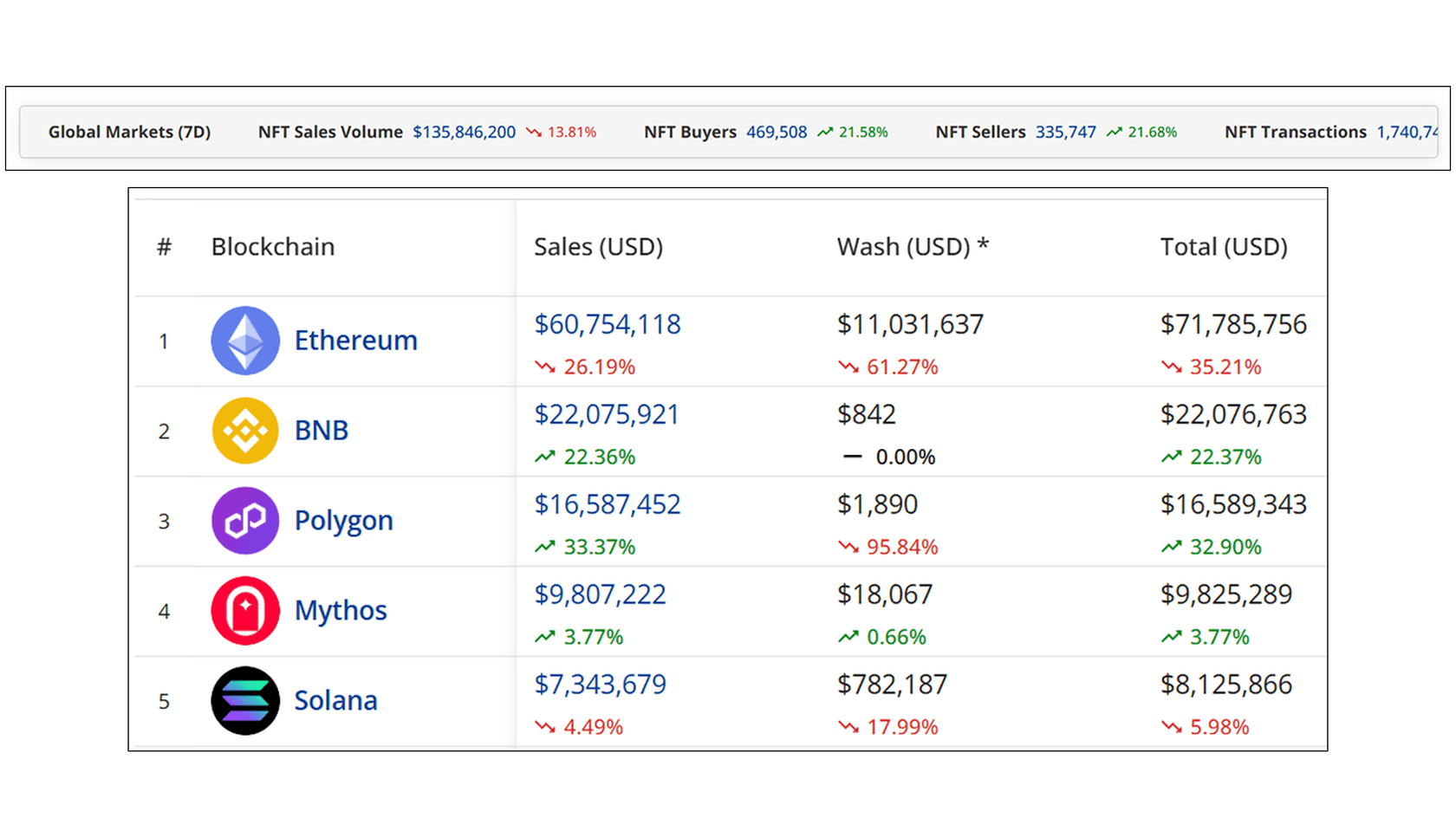Open the Polygon blockchain link
Image resolution: width=1456 pixels, height=818 pixels.
[x=343, y=521]
